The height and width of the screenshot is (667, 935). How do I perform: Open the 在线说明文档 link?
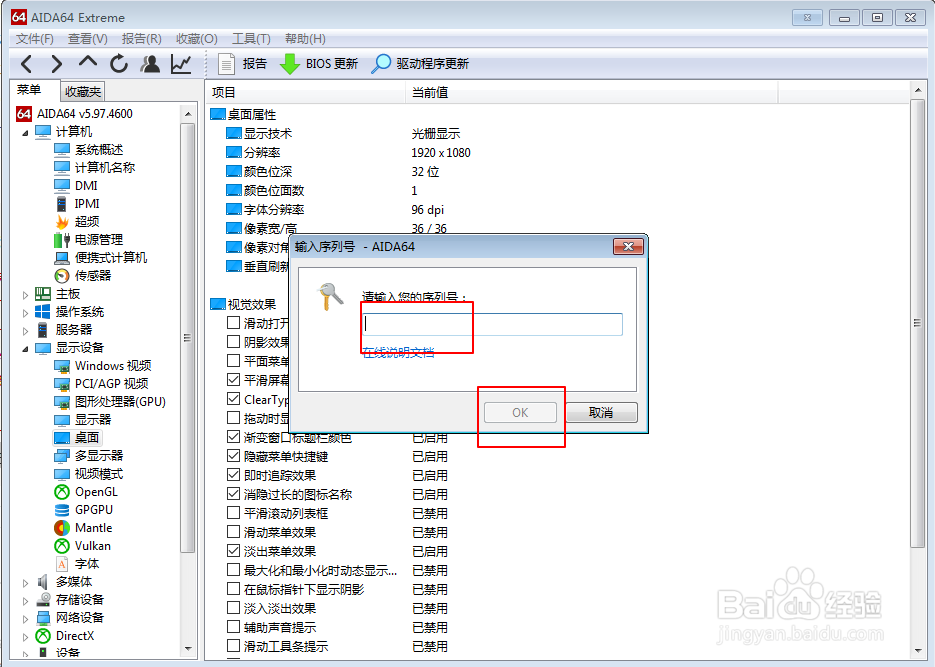point(398,352)
